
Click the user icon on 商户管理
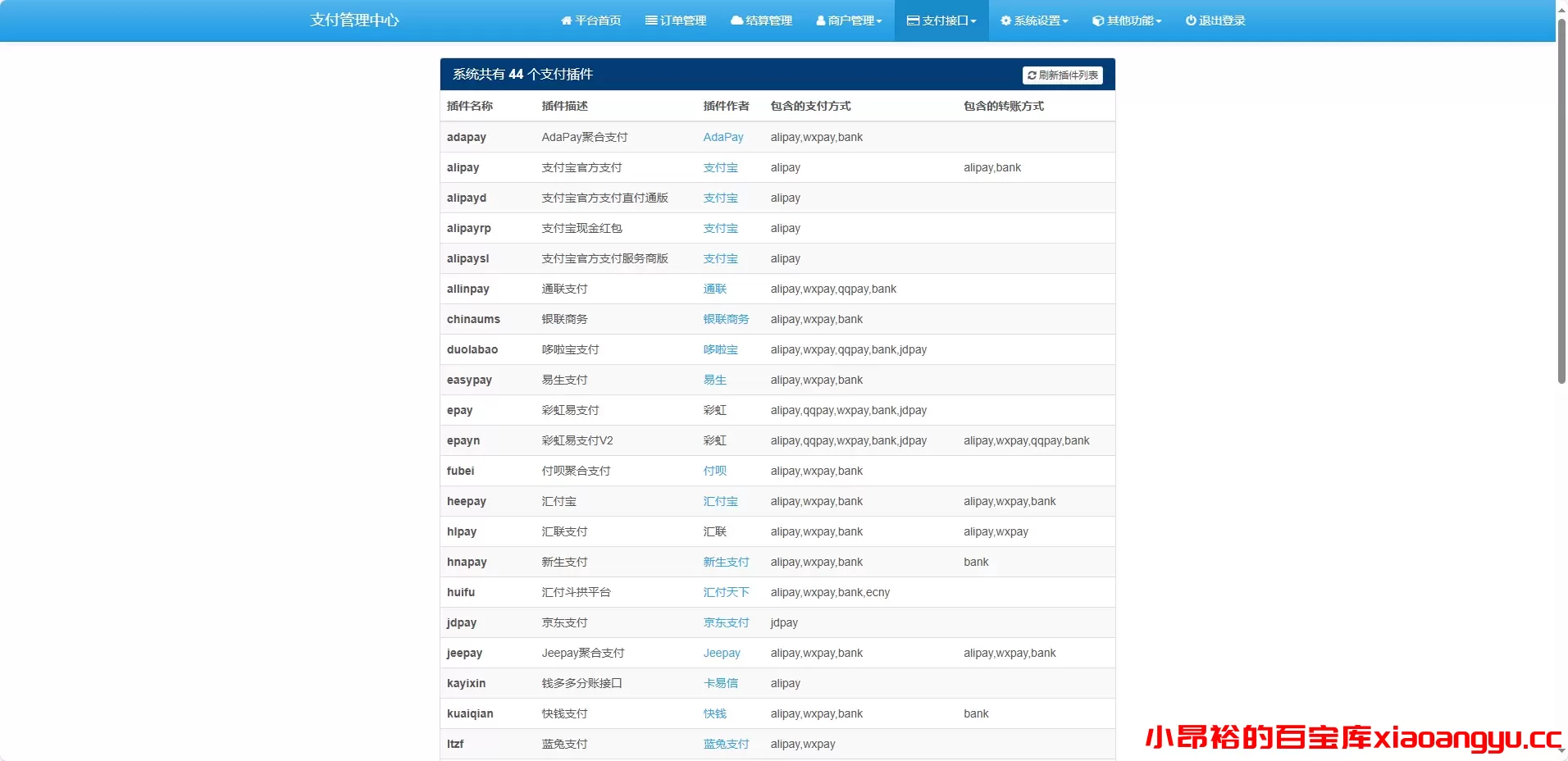821,21
